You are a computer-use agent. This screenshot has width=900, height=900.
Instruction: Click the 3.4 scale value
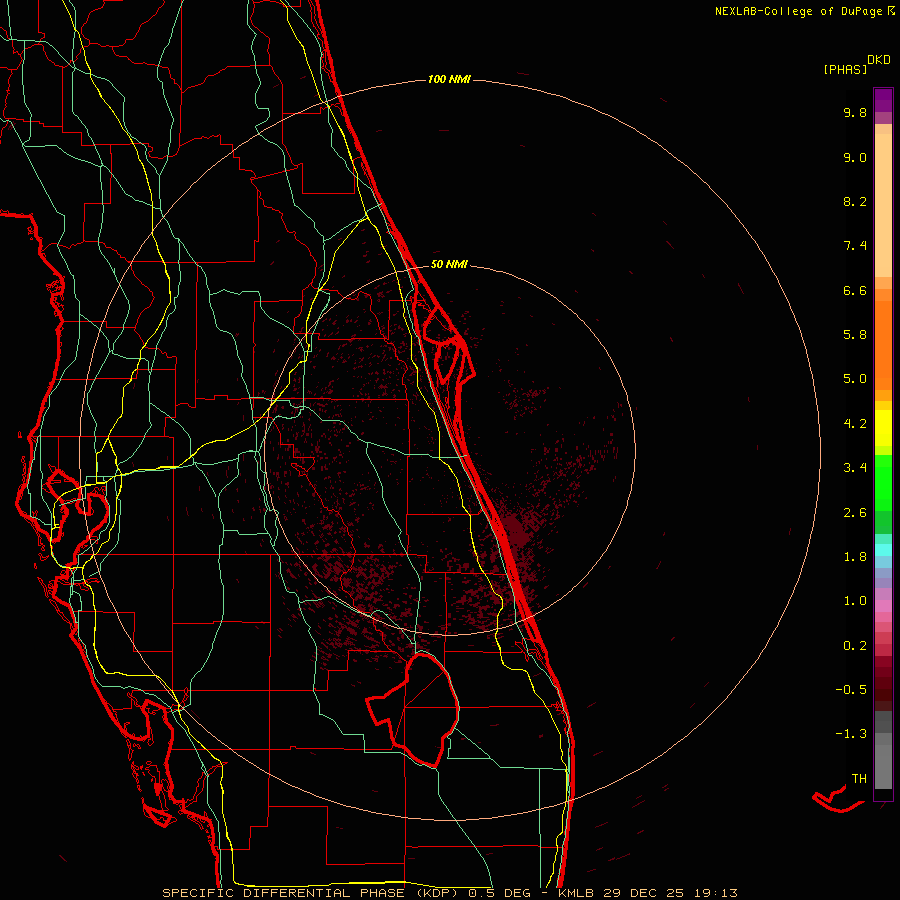coord(855,468)
